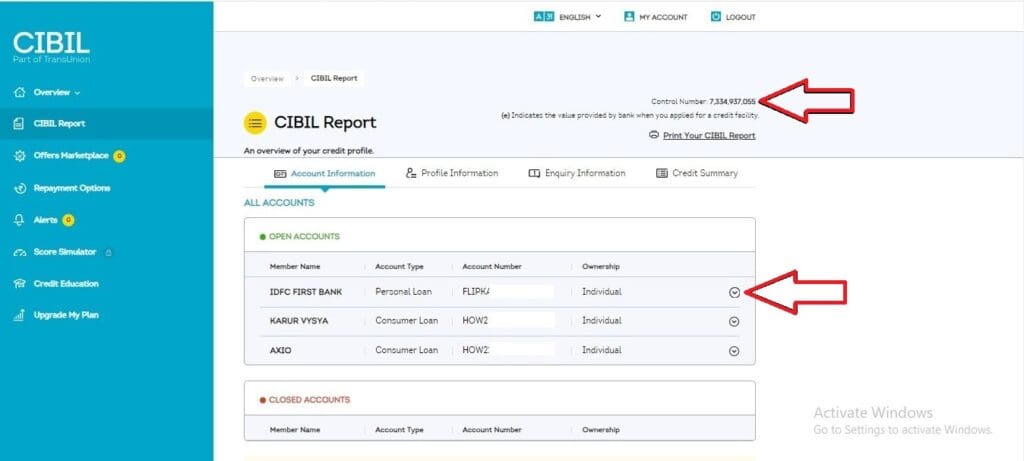Click the yellow menu icon beside CIBIL Report

255,123
